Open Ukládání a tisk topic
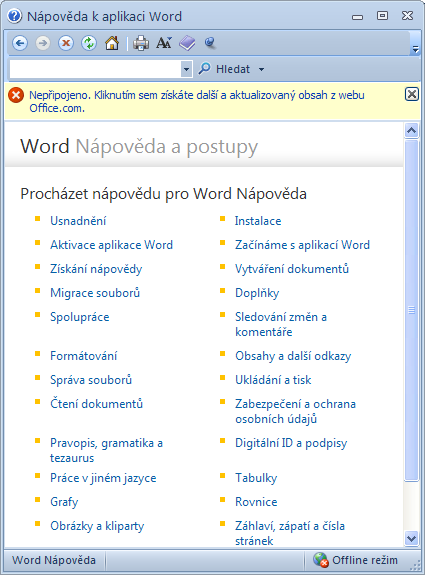The width and height of the screenshot is (425, 575). tap(273, 380)
